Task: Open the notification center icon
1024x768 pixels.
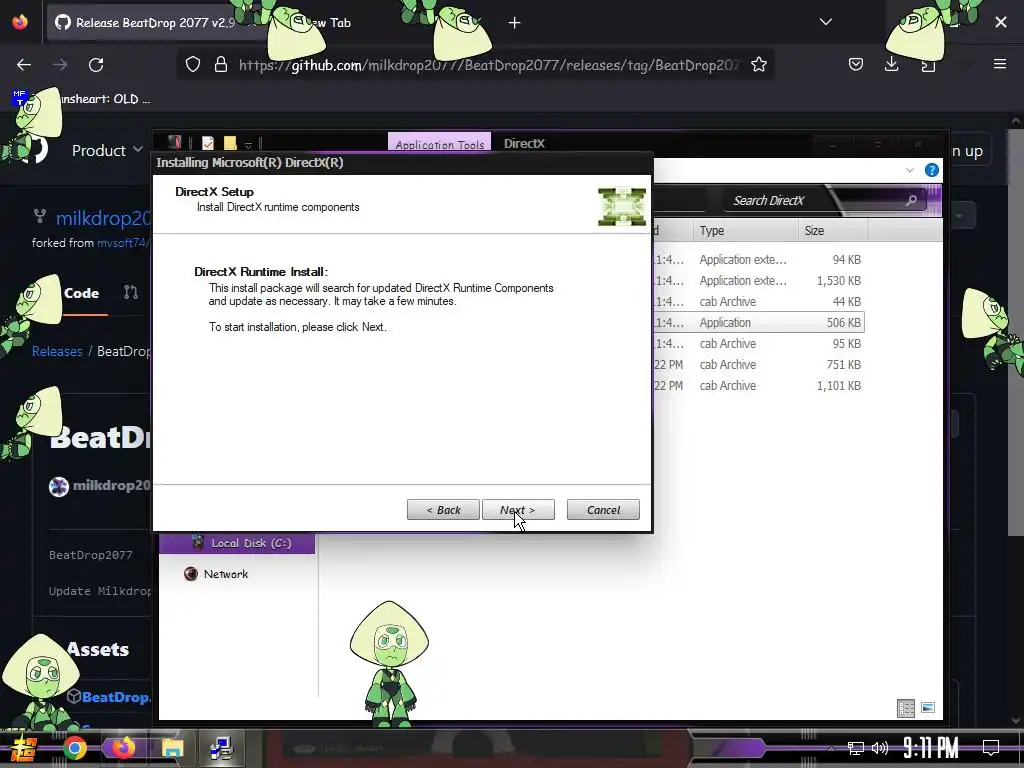Action: click(991, 748)
